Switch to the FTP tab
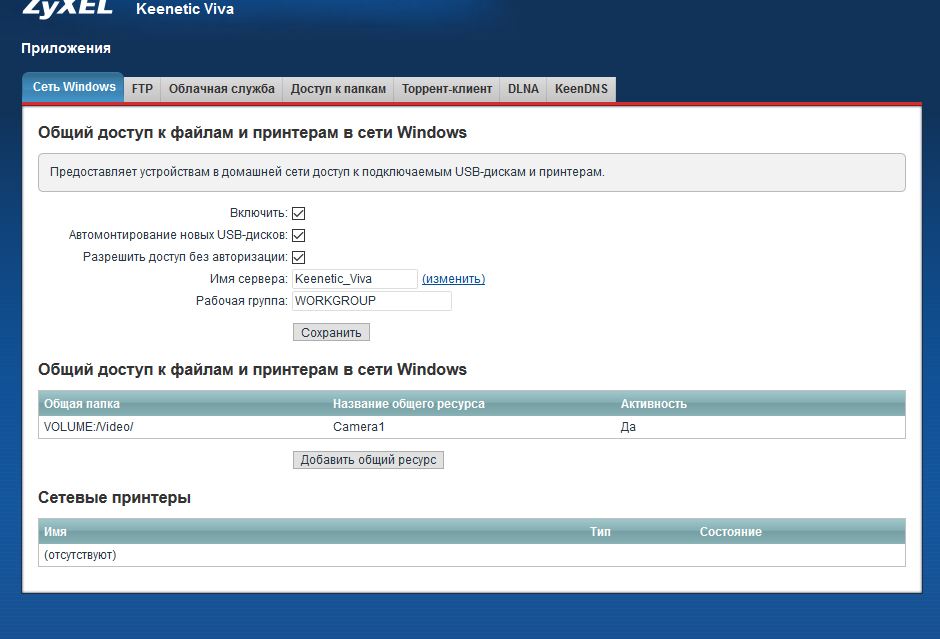This screenshot has width=940, height=639. [x=142, y=89]
